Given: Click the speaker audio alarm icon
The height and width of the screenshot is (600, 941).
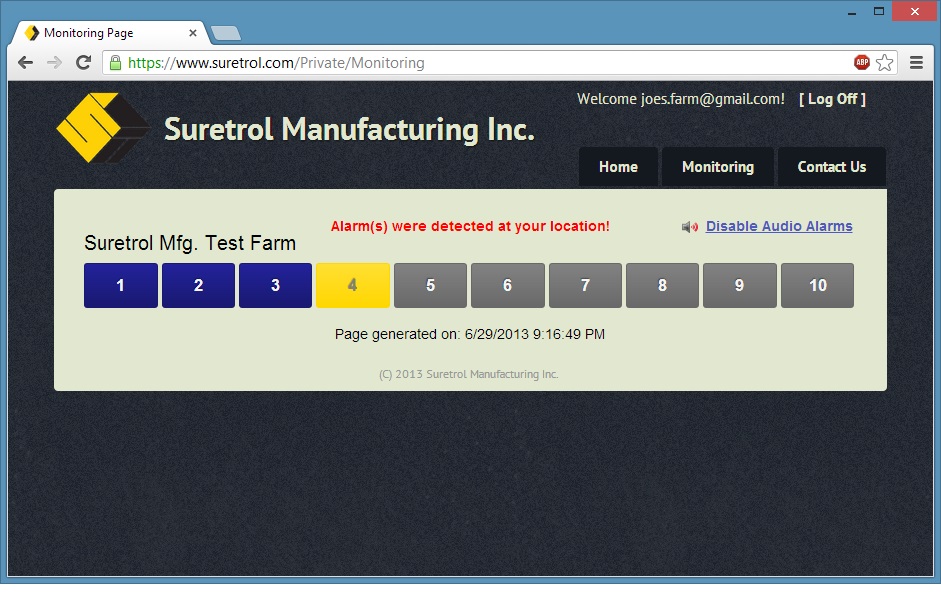Looking at the screenshot, I should pyautogui.click(x=689, y=227).
